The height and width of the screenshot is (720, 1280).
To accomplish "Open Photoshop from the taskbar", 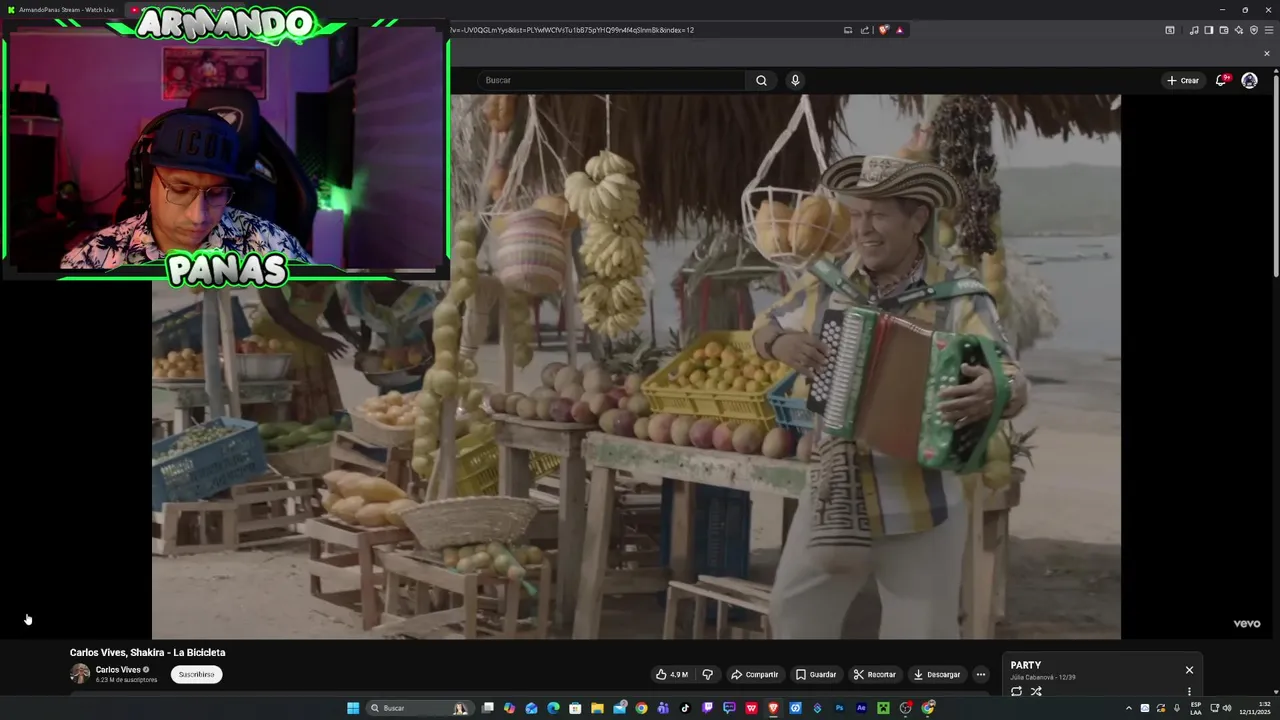I will [x=839, y=708].
